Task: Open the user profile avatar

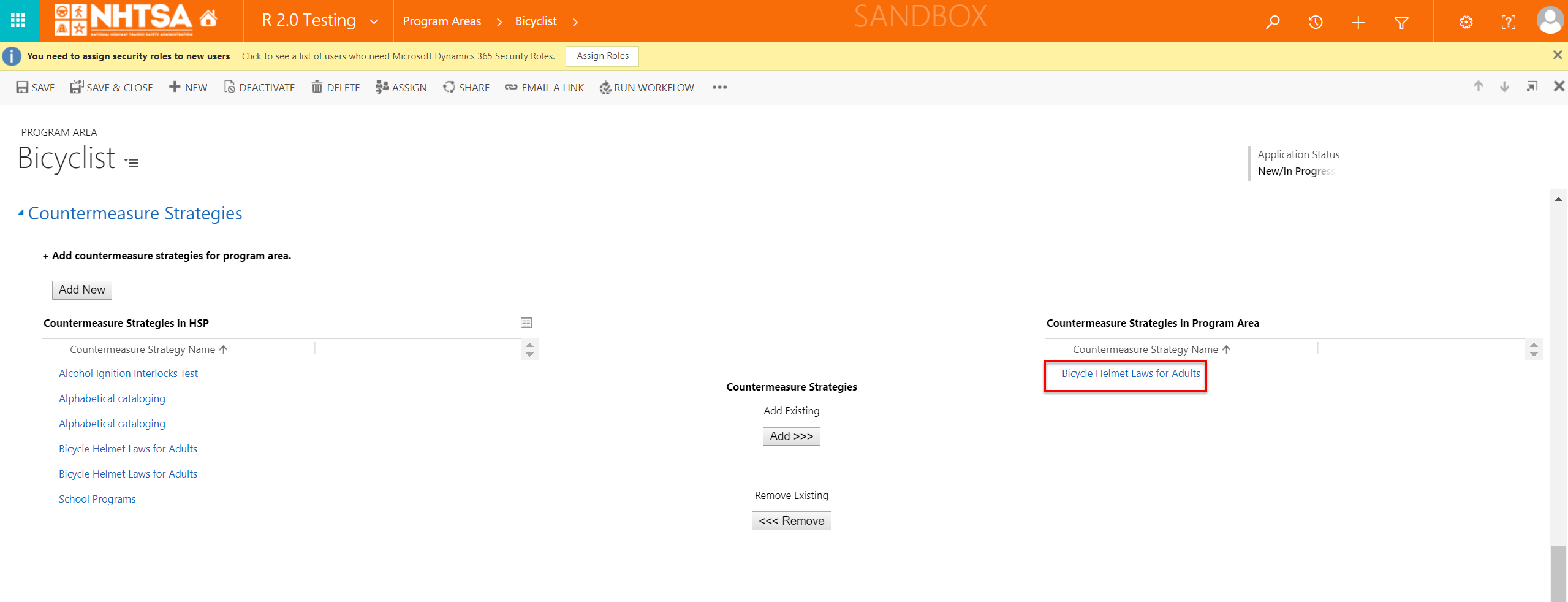Action: 1550,20
